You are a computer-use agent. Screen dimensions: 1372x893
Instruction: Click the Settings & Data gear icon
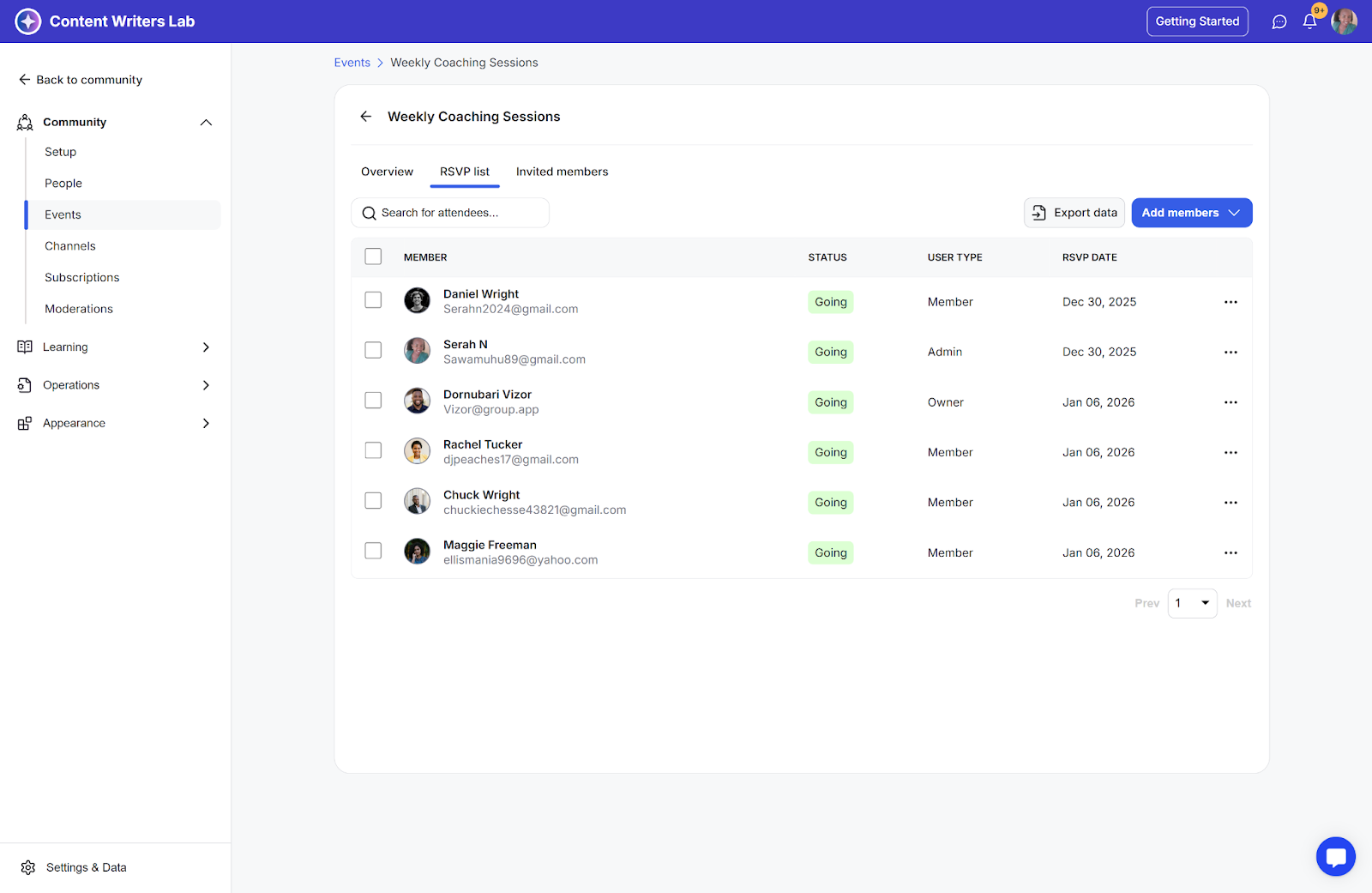point(28,868)
